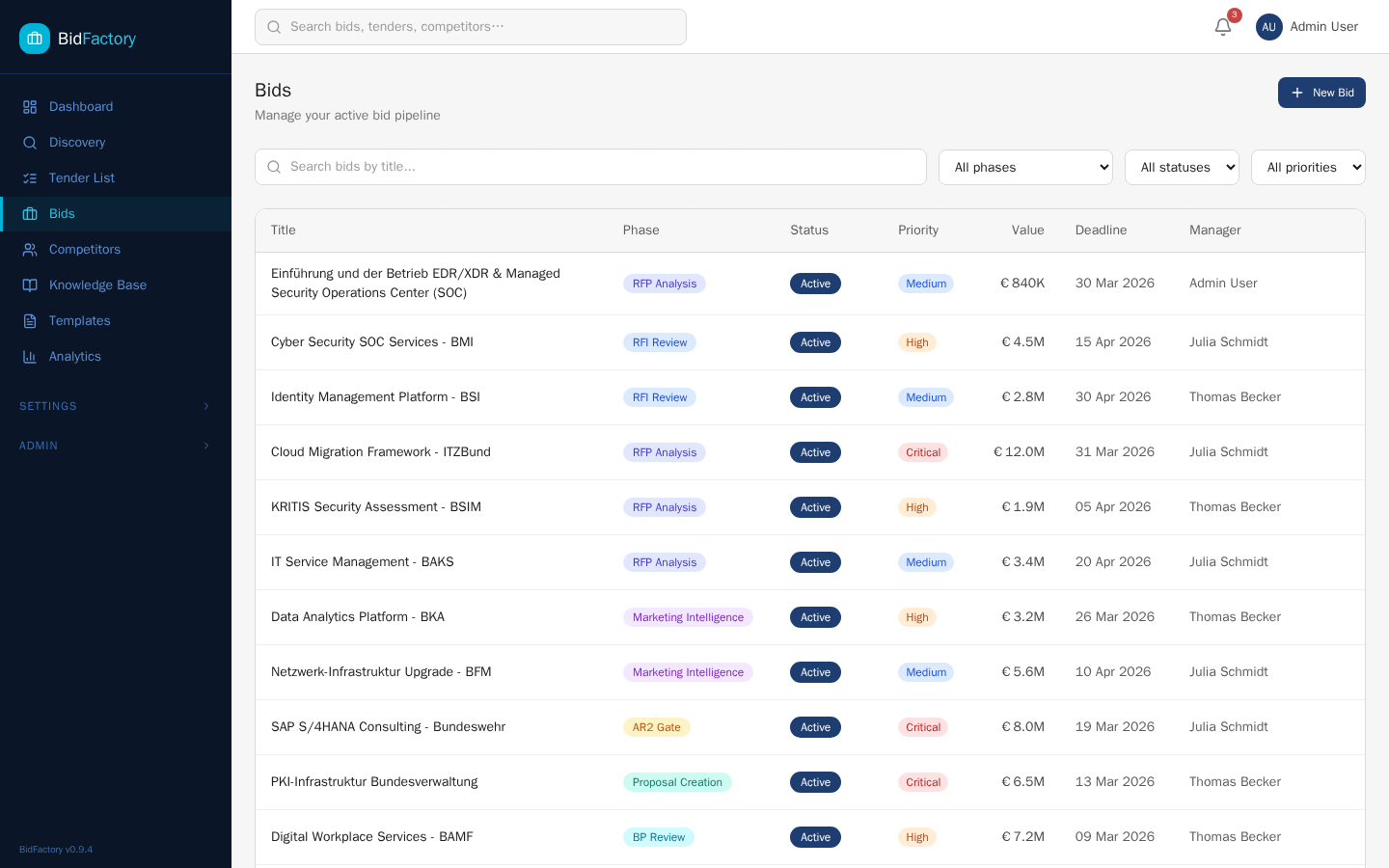Open bid IT Service Management - BAKS
This screenshot has width=1389, height=868.
(x=363, y=562)
